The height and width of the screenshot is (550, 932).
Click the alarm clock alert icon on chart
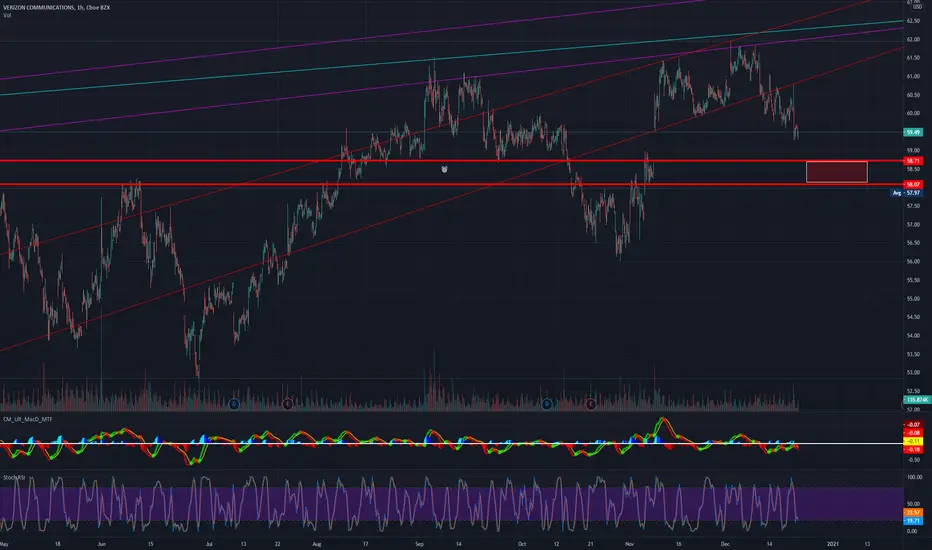(444, 169)
